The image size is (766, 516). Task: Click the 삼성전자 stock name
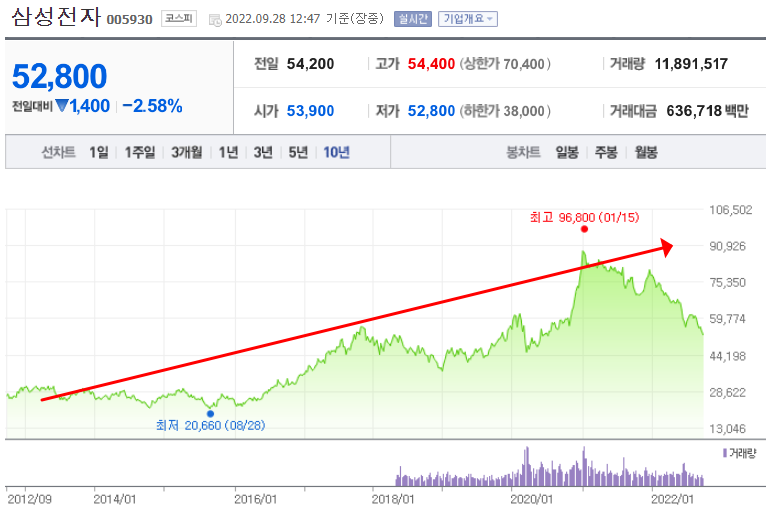(x=56, y=17)
